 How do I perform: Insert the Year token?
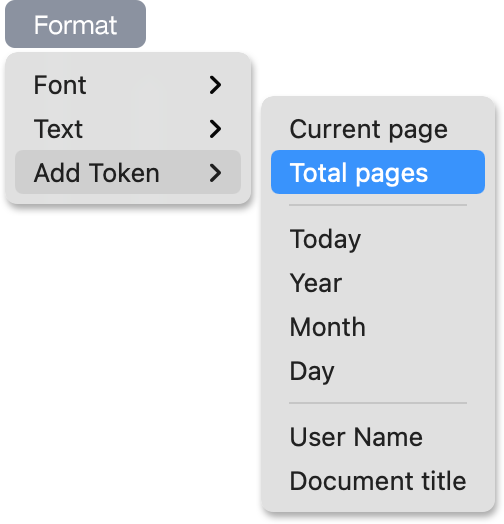378,283
